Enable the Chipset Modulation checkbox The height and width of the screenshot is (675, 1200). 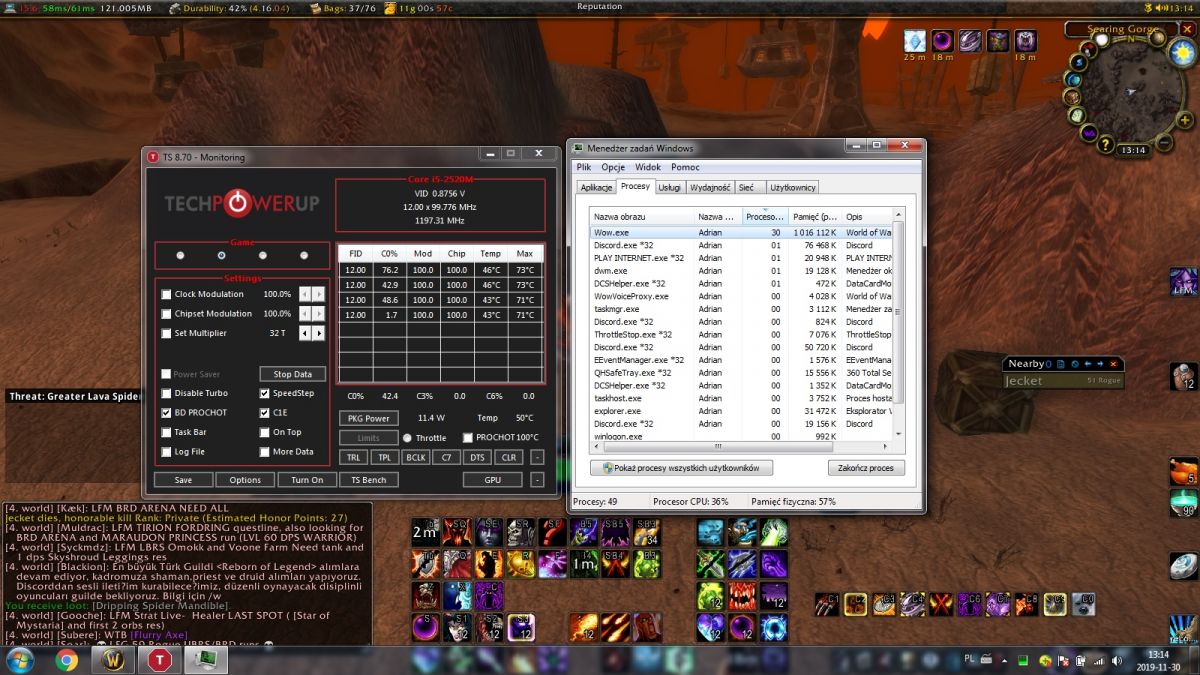pyautogui.click(x=166, y=314)
